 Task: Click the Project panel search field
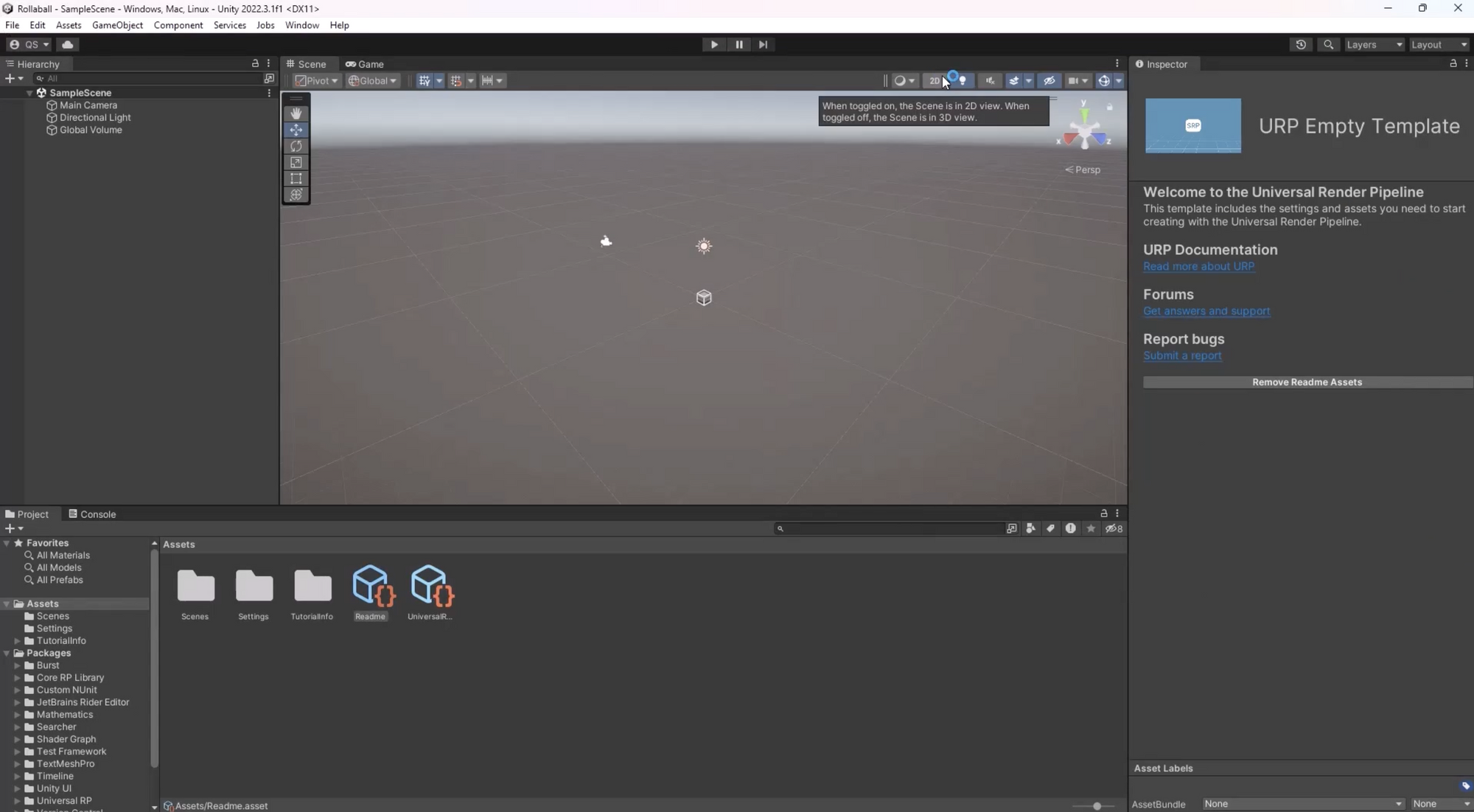[x=892, y=528]
